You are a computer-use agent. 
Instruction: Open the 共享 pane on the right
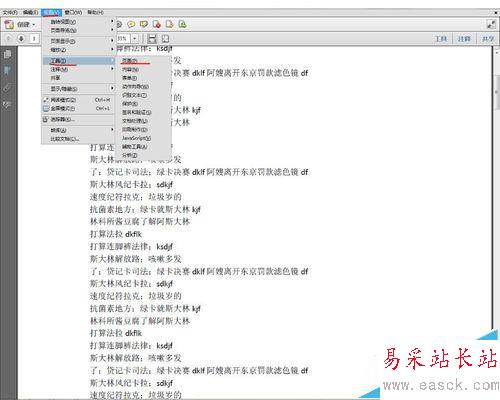(x=488, y=39)
